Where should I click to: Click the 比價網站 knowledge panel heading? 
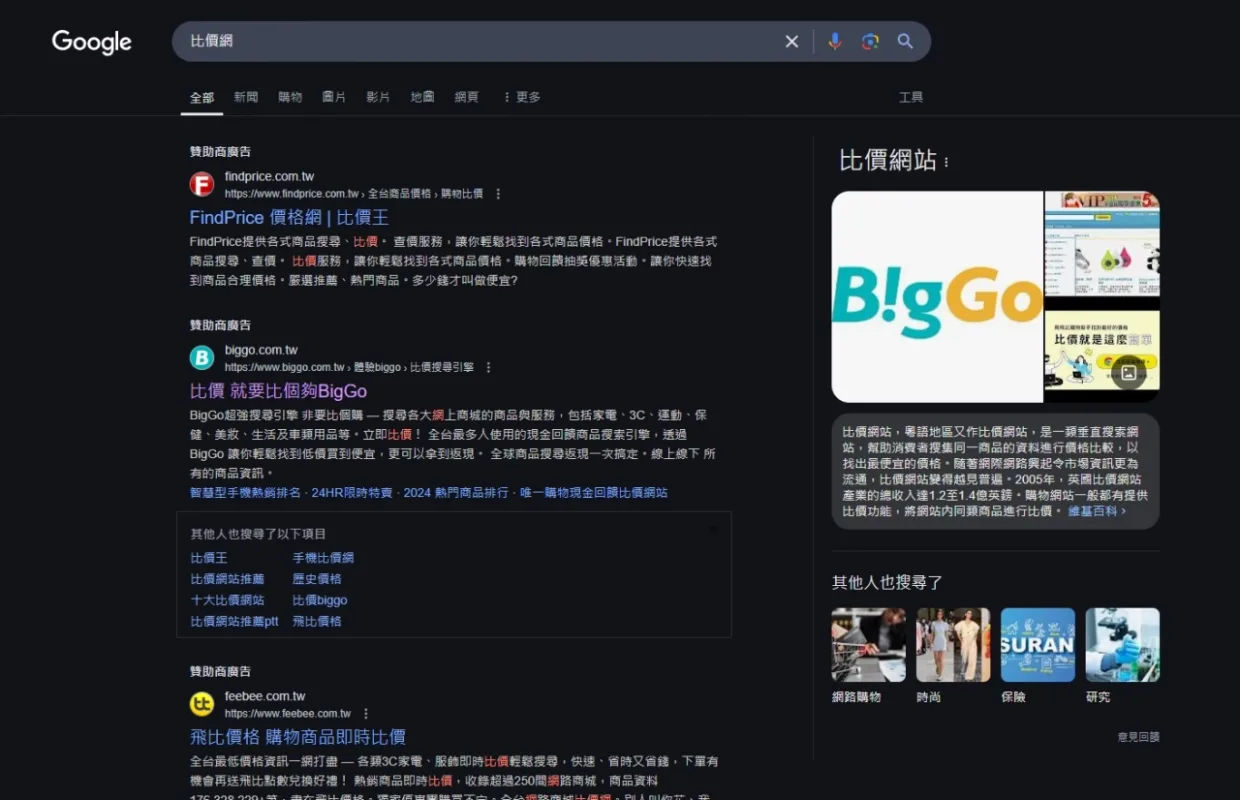[888, 160]
